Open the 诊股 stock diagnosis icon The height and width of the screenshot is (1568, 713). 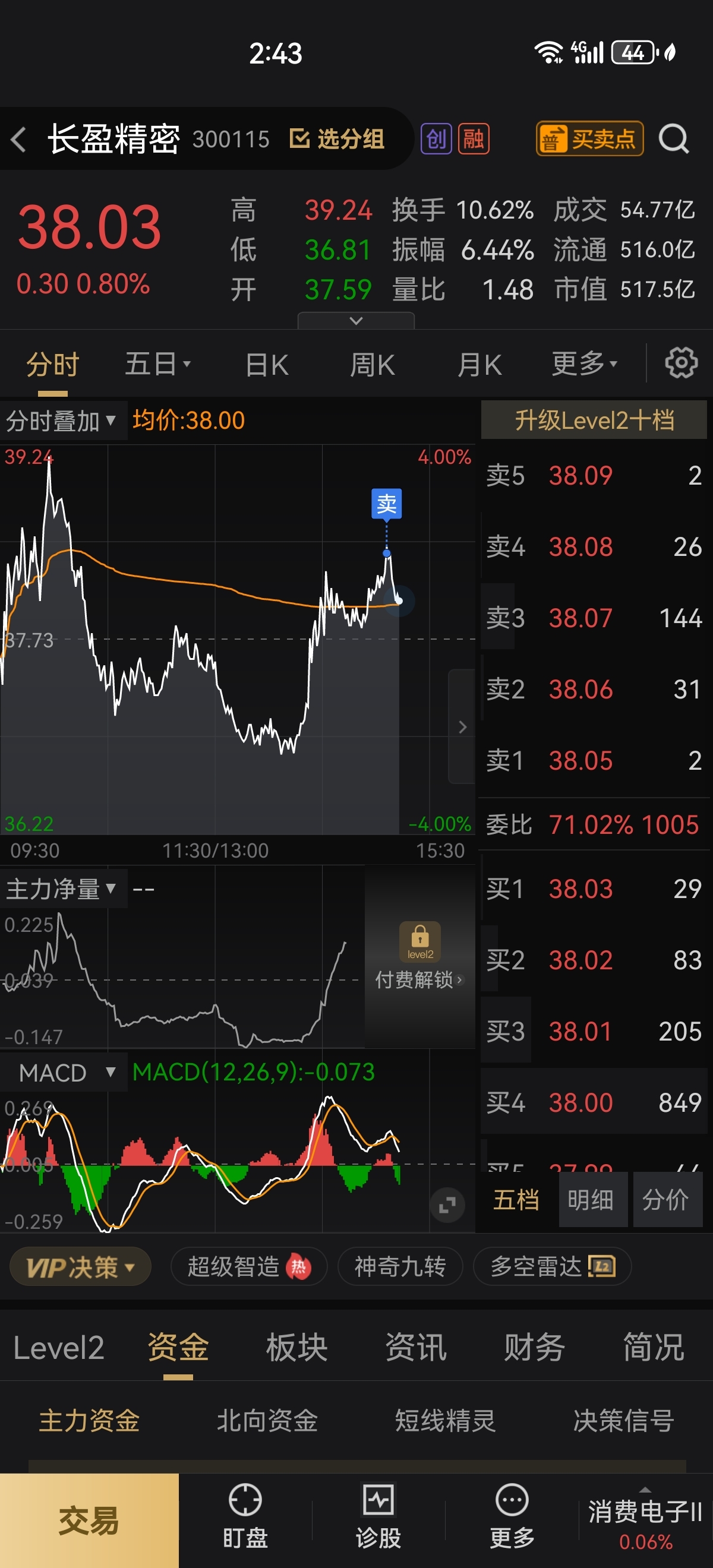[x=378, y=1516]
